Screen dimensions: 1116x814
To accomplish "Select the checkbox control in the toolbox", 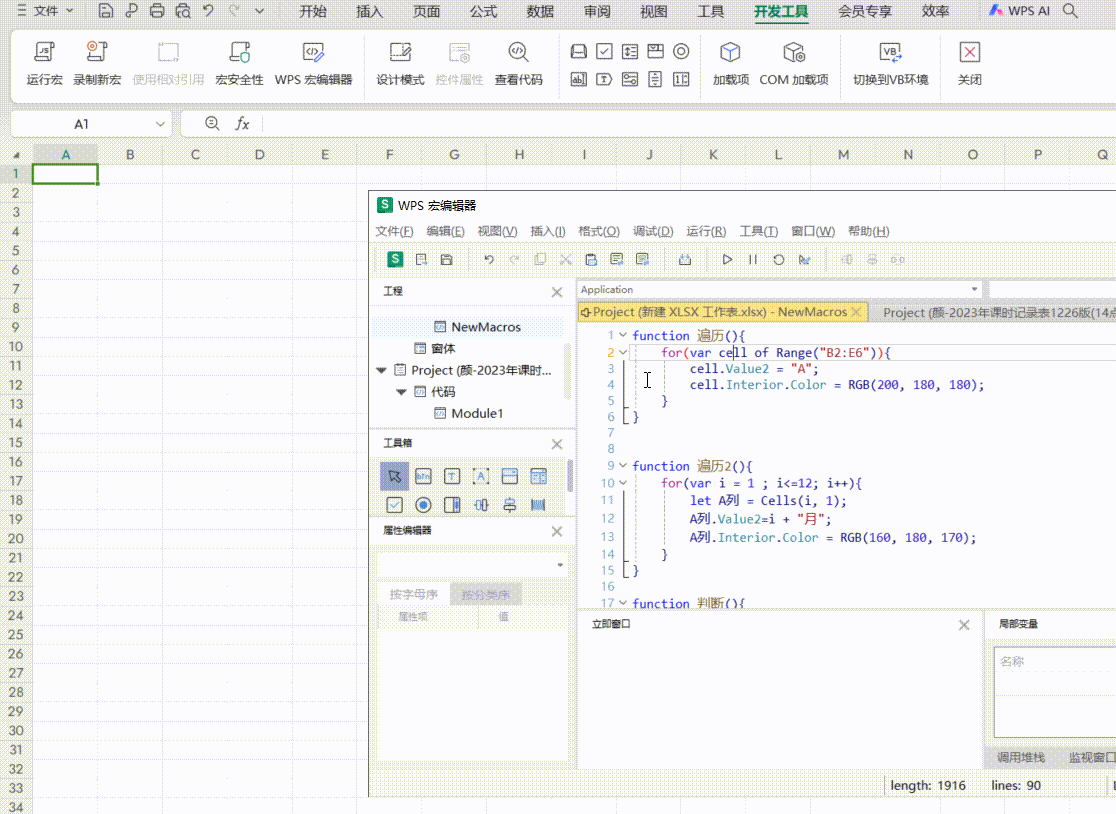I will tap(394, 505).
